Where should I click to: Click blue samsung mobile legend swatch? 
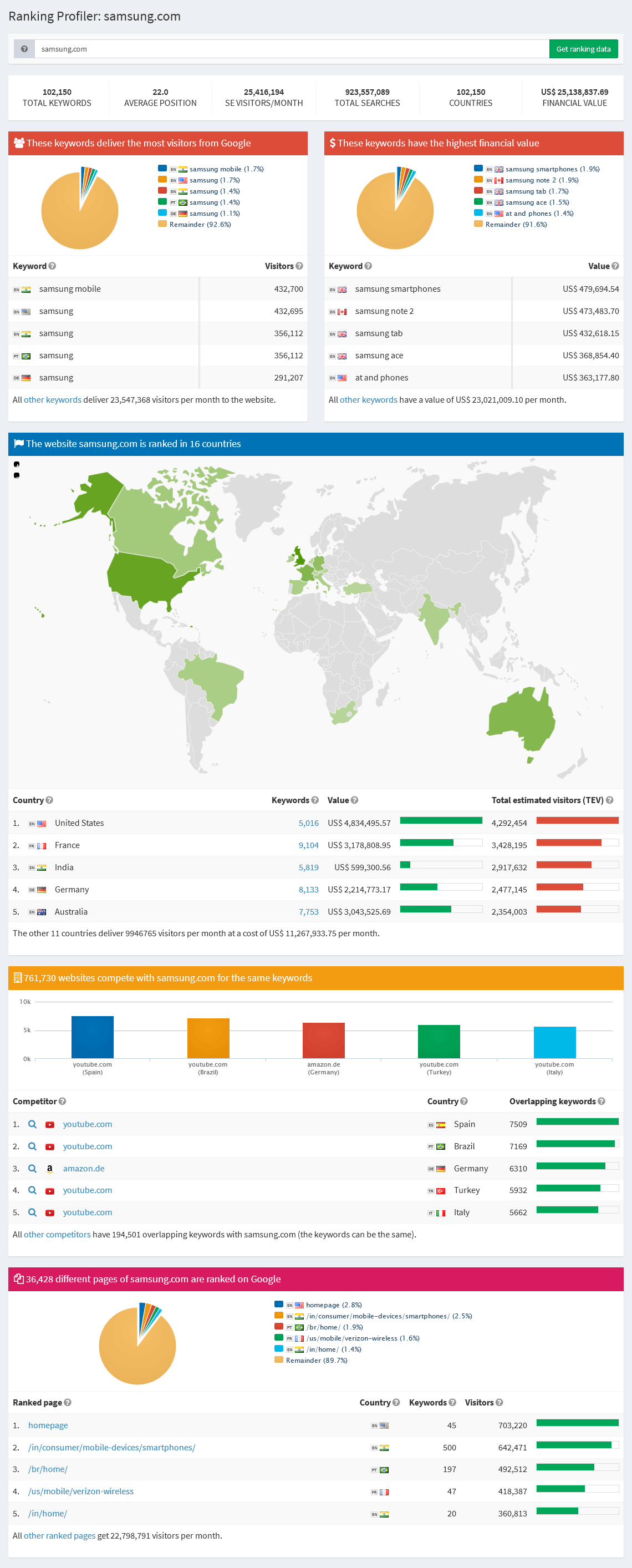click(x=162, y=168)
